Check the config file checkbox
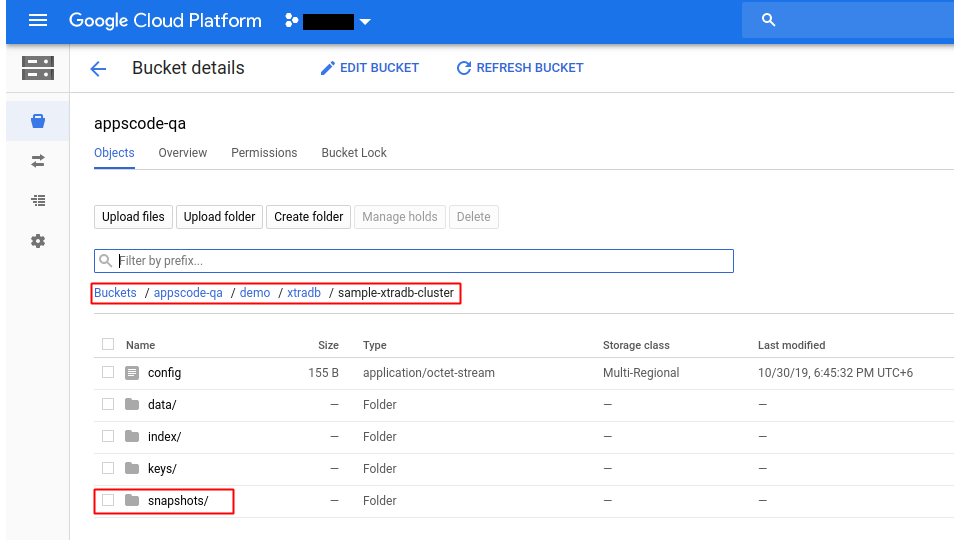Viewport: 960px width, 540px height. click(x=108, y=373)
